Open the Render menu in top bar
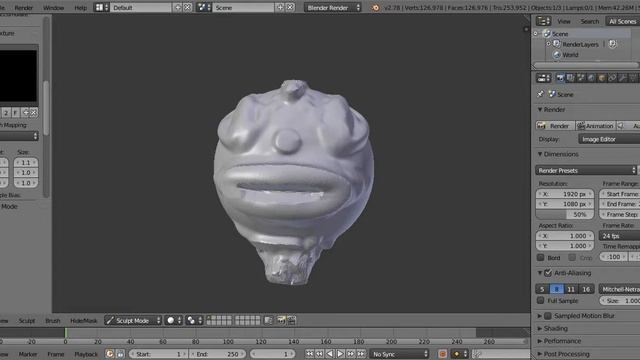 point(24,7)
